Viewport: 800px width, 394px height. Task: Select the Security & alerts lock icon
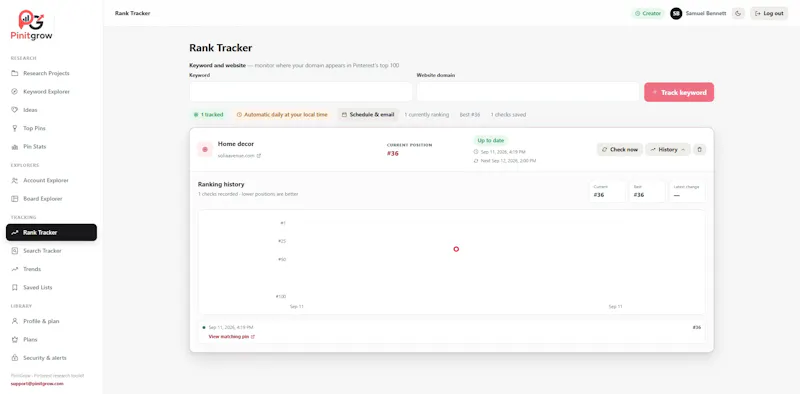tap(14, 358)
